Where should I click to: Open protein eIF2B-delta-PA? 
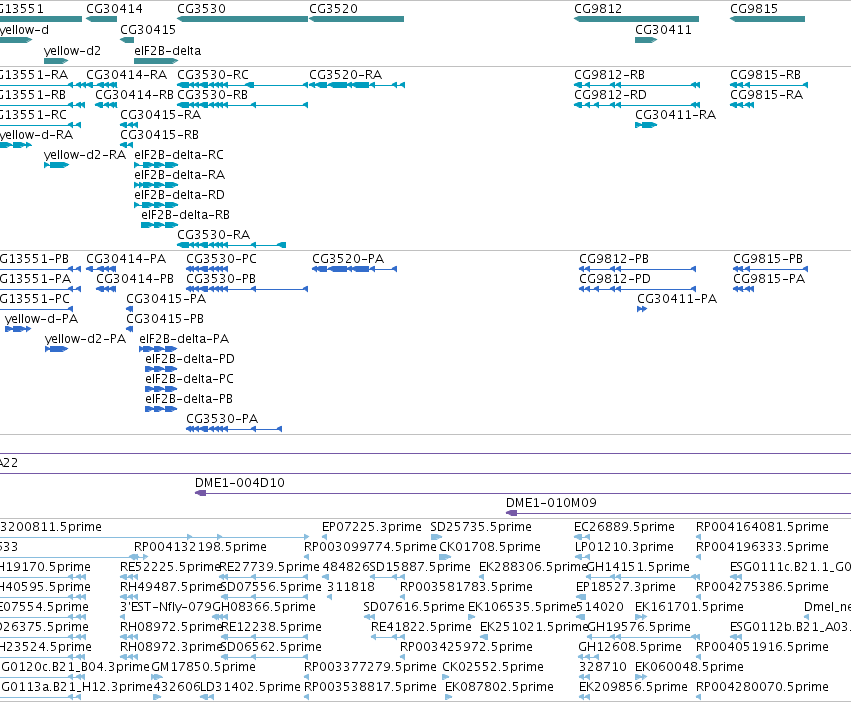coord(184,339)
